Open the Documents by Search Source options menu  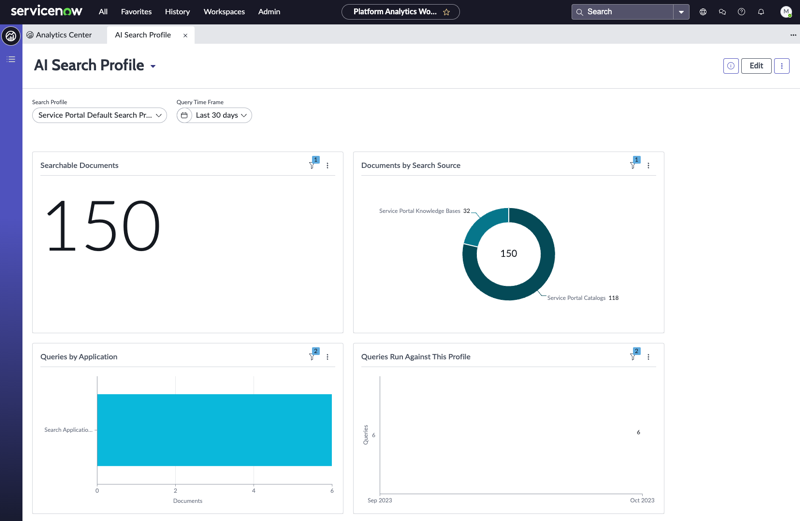(x=648, y=165)
